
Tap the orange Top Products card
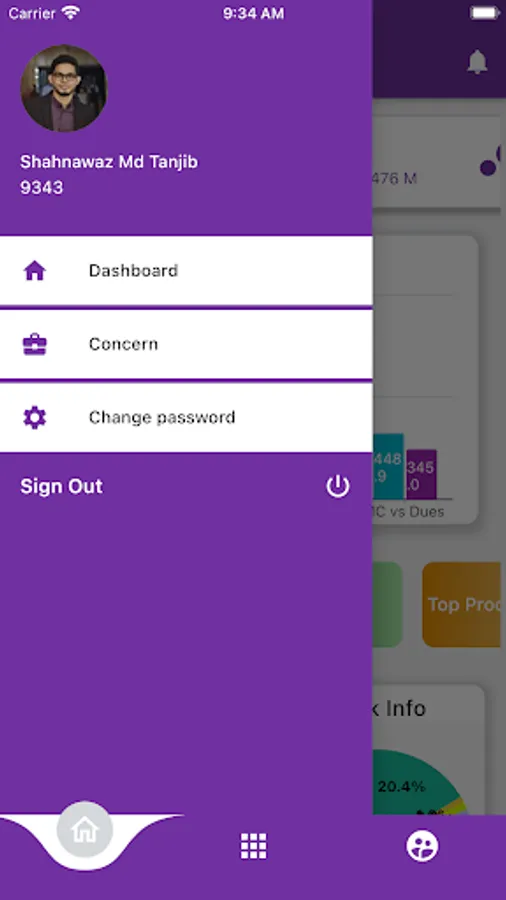462,604
